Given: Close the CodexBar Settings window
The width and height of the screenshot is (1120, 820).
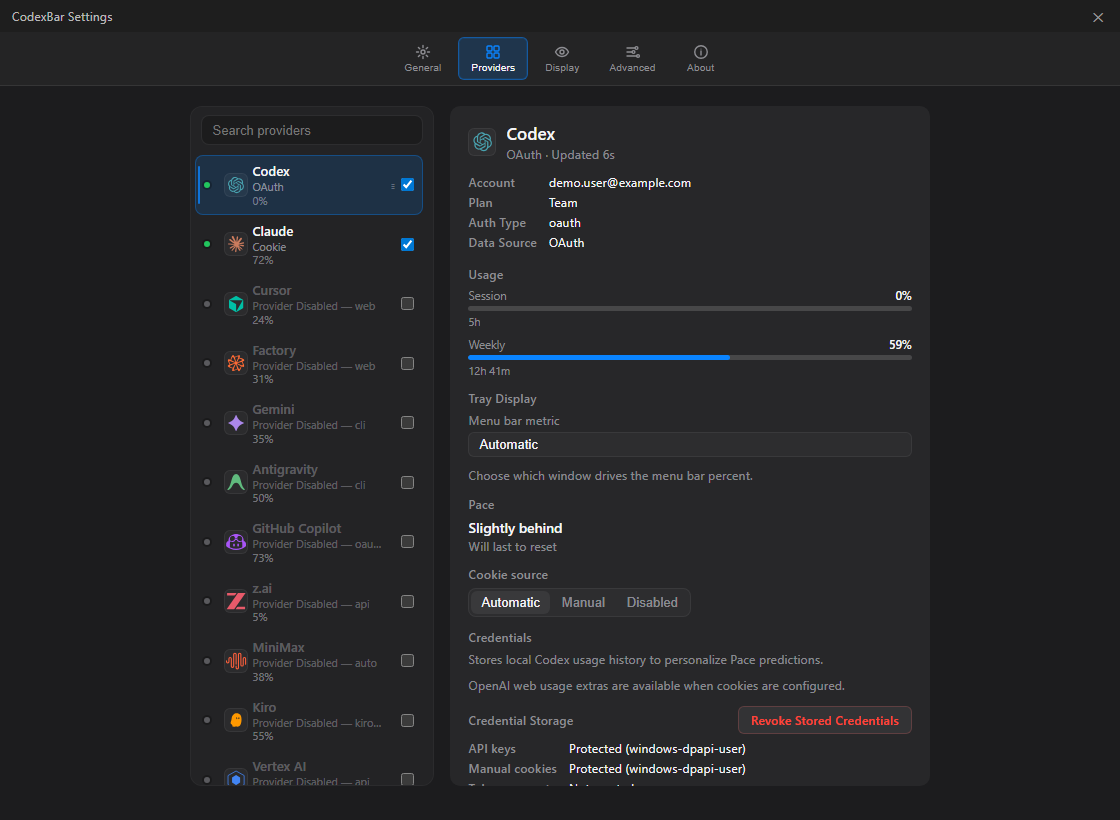Looking at the screenshot, I should coord(1098,17).
